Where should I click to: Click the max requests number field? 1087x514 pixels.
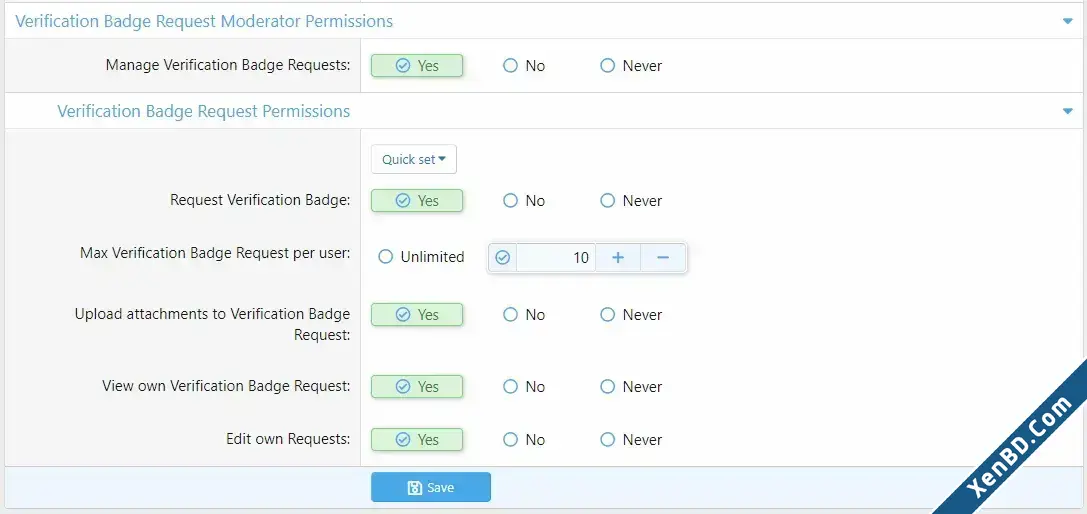click(x=555, y=258)
